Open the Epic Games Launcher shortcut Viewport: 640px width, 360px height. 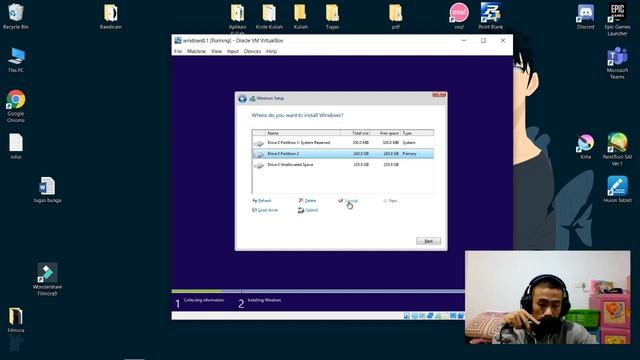pyautogui.click(x=617, y=20)
